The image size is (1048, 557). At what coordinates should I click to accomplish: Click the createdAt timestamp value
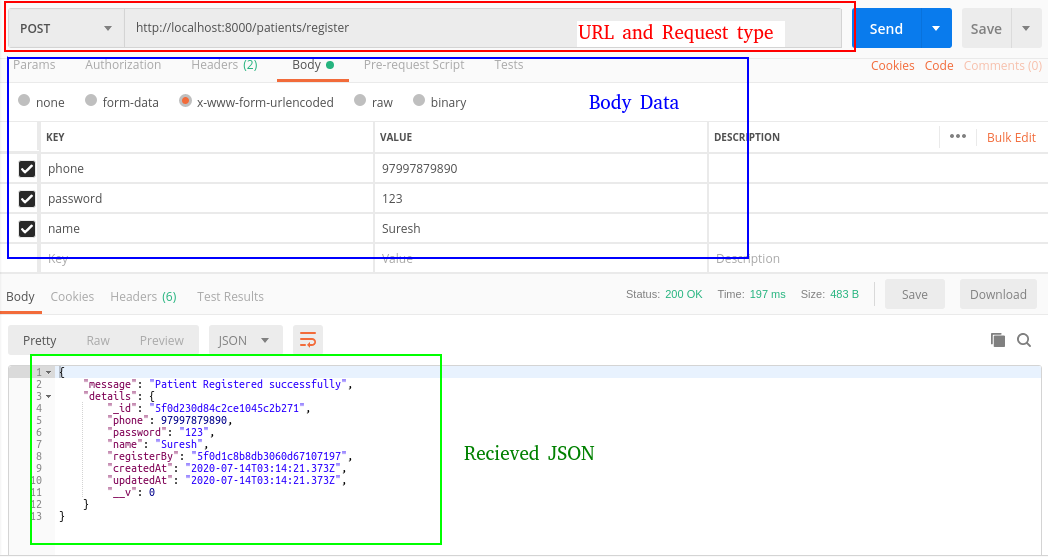pos(264,469)
